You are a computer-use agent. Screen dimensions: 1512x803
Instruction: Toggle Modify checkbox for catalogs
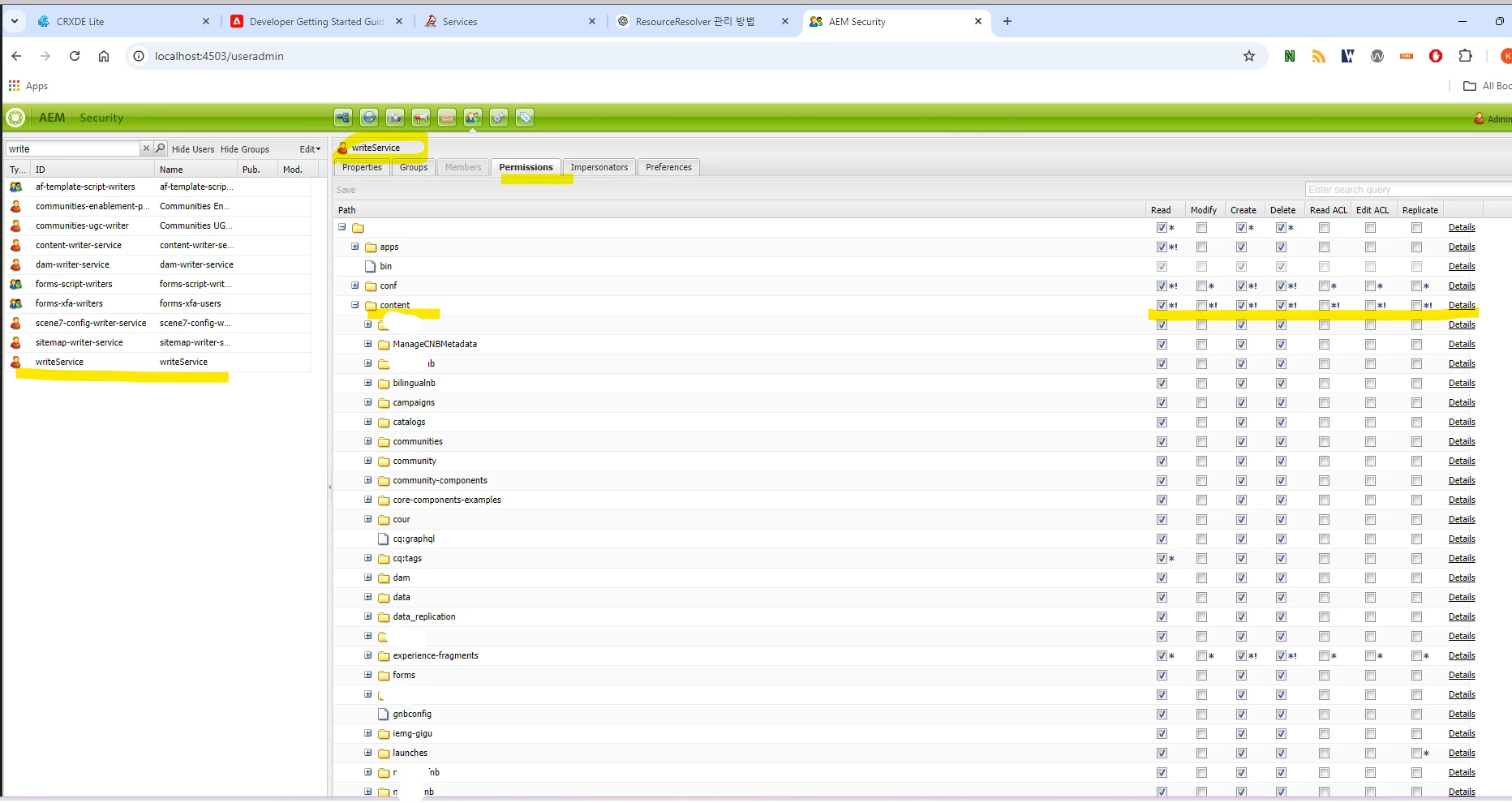pyautogui.click(x=1201, y=422)
